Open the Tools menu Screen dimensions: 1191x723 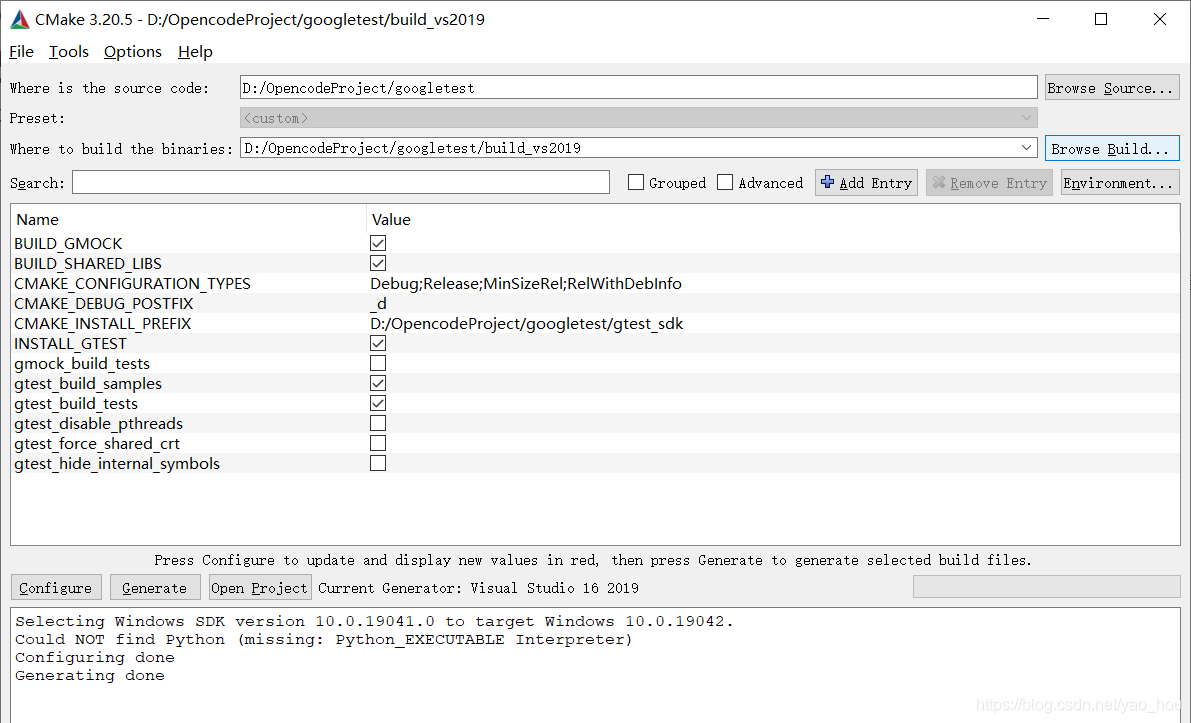(x=69, y=52)
